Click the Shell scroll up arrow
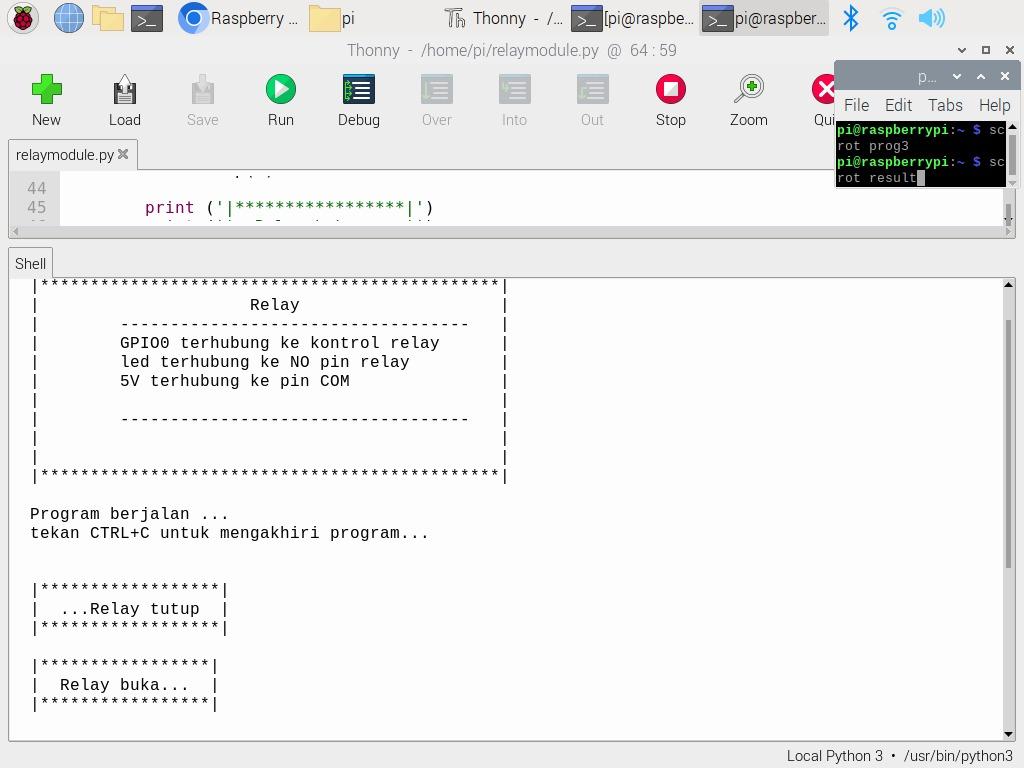Viewport: 1024px width, 768px height. pyautogui.click(x=1008, y=285)
